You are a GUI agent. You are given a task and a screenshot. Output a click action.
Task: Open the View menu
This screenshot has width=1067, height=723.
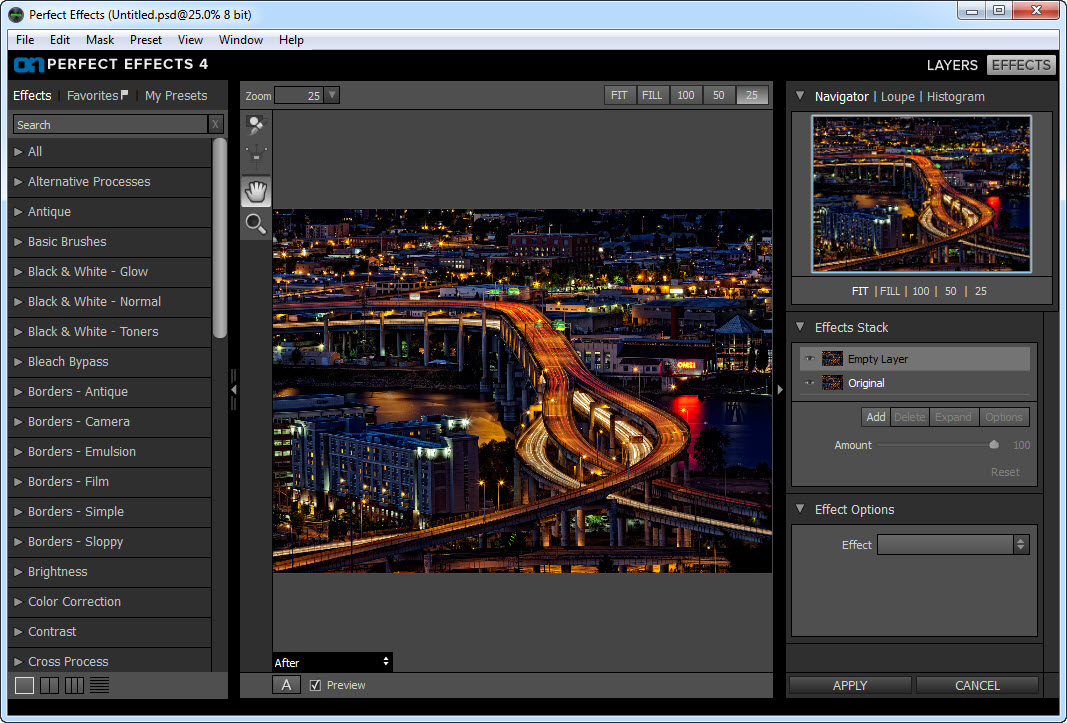191,39
